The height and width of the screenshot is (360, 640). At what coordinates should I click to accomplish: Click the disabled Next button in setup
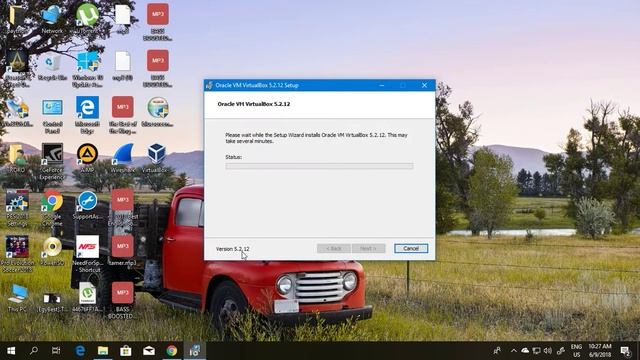(x=368, y=248)
